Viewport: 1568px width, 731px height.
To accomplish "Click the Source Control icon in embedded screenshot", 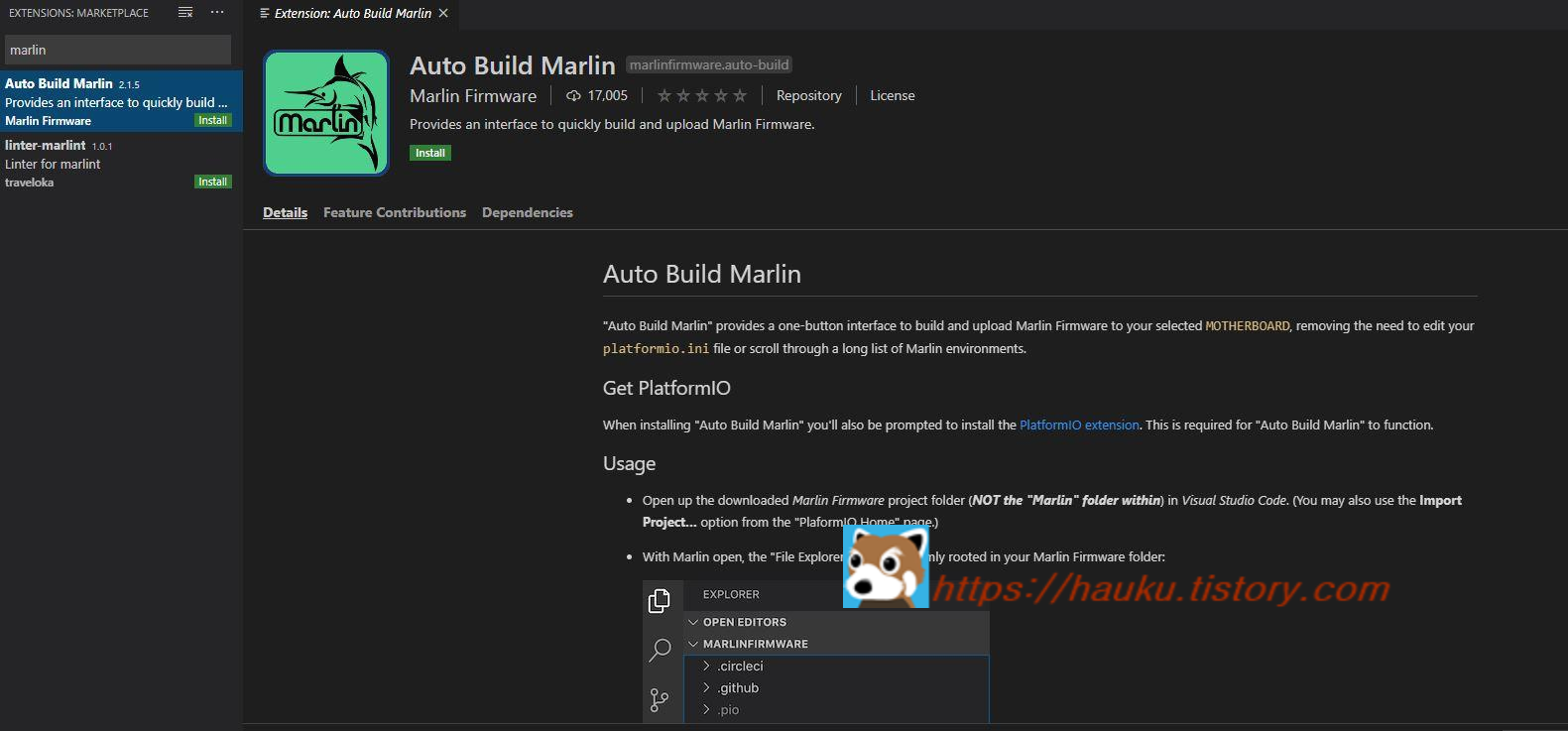I will [x=660, y=700].
